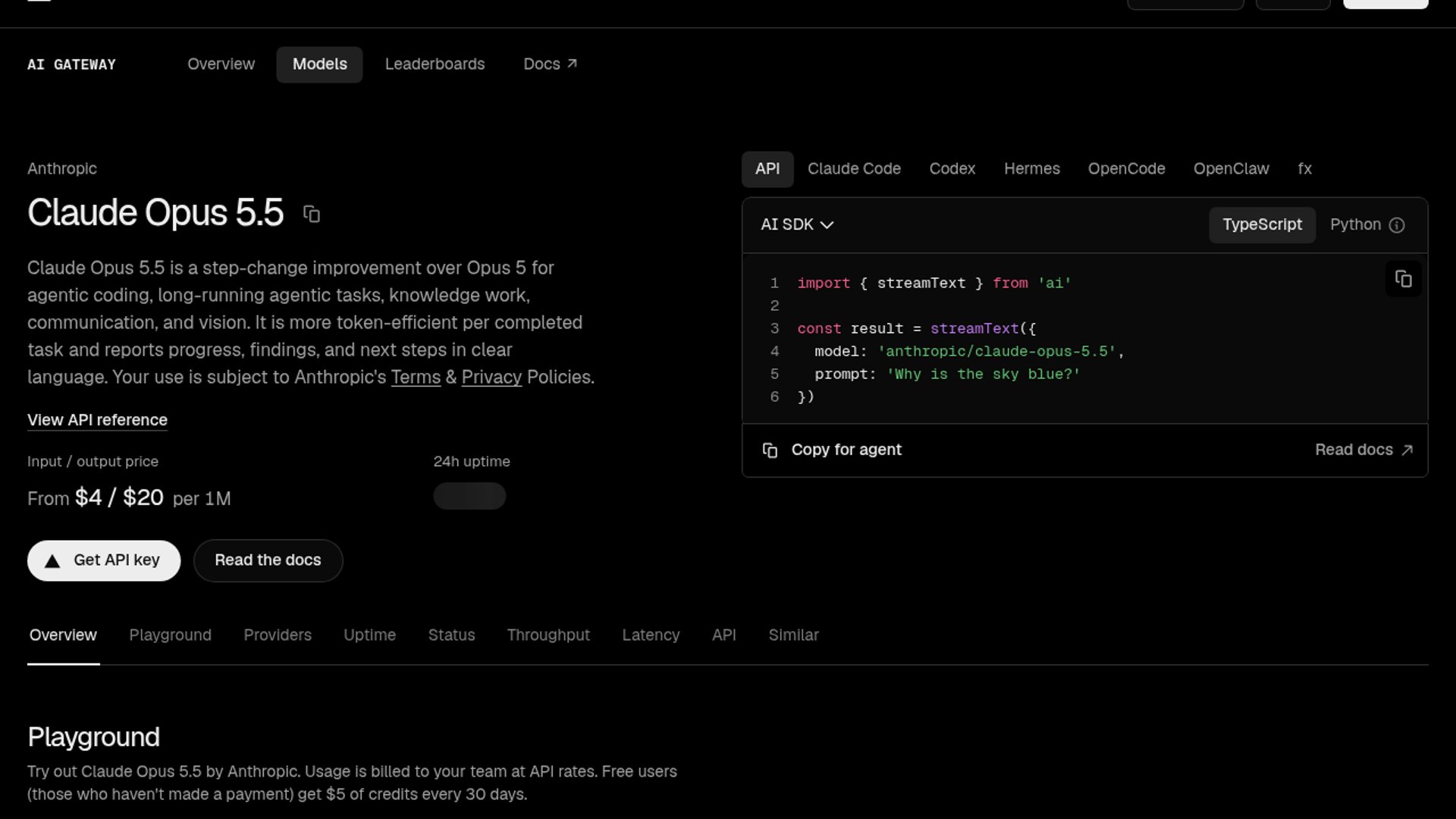
Task: Click the copy icon beside Copy for agent
Action: [x=770, y=450]
